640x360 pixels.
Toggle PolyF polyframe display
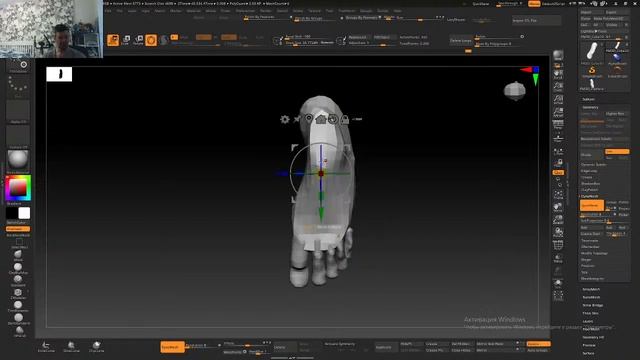pos(558,246)
